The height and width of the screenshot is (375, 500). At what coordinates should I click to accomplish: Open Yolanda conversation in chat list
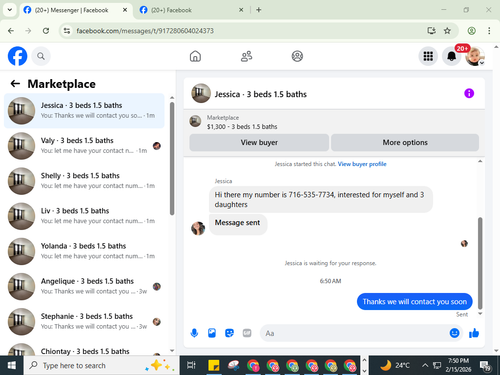pyautogui.click(x=84, y=251)
